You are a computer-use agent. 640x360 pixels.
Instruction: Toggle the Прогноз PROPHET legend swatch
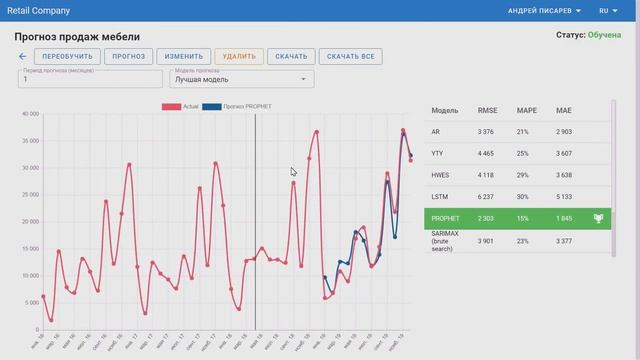pyautogui.click(x=211, y=107)
